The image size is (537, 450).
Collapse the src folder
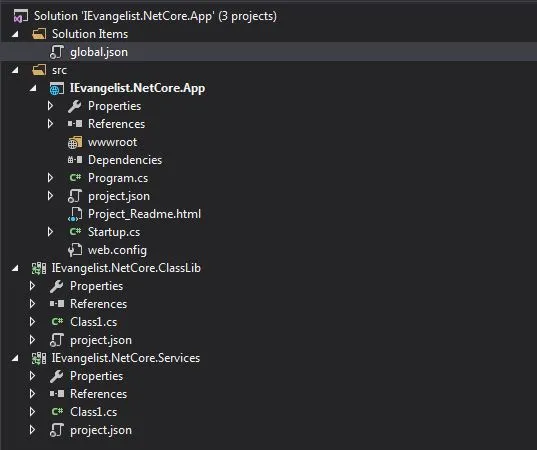15,70
